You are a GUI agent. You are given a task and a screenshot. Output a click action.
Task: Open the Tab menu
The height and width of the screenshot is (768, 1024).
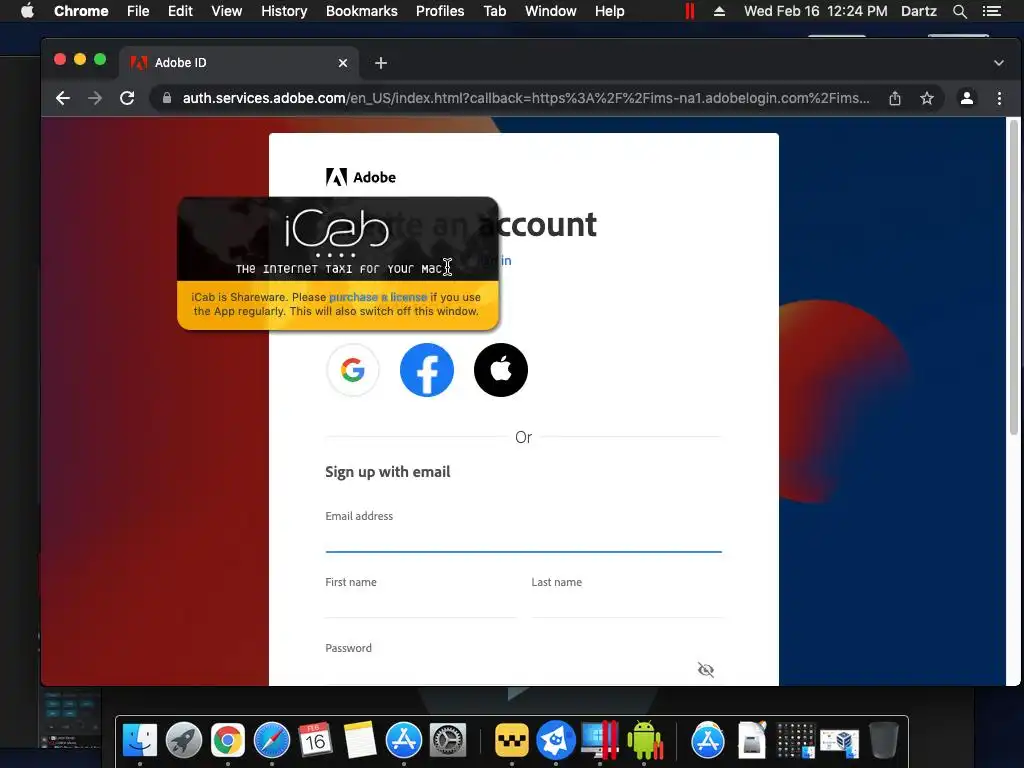[x=495, y=11]
